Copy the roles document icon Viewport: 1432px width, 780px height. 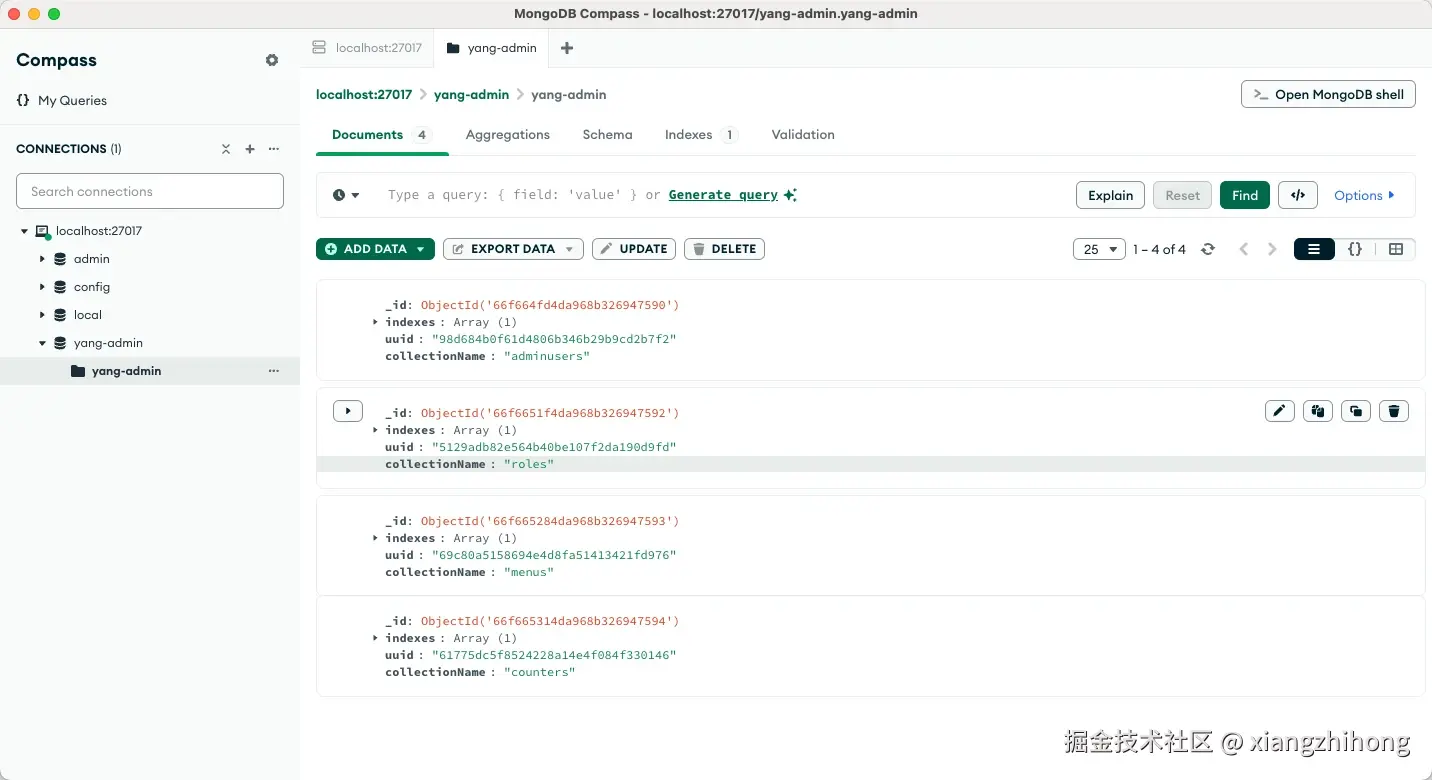click(x=1318, y=411)
